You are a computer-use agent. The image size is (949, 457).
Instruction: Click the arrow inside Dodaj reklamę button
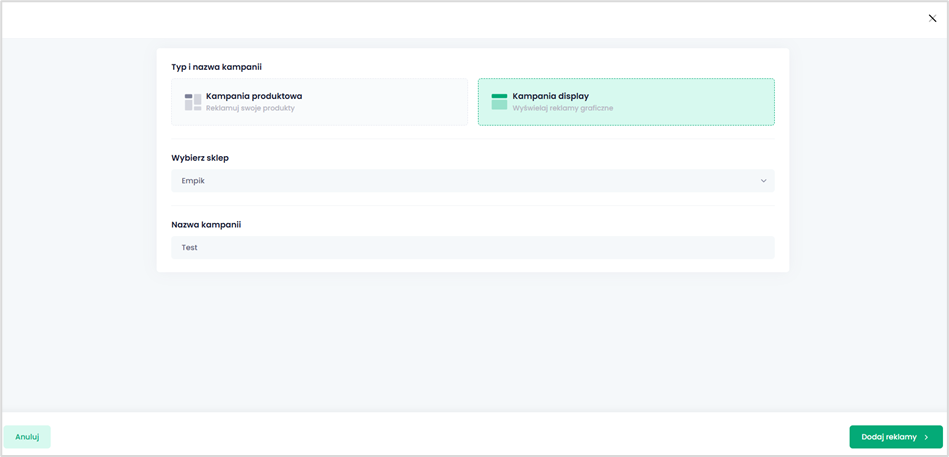coord(927,437)
